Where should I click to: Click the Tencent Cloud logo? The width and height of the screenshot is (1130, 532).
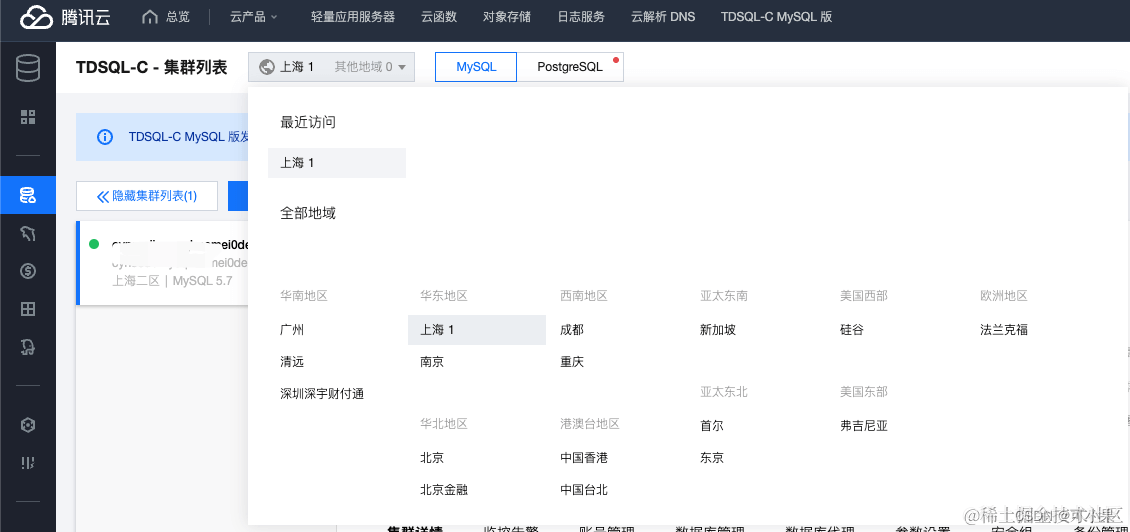tap(65, 17)
